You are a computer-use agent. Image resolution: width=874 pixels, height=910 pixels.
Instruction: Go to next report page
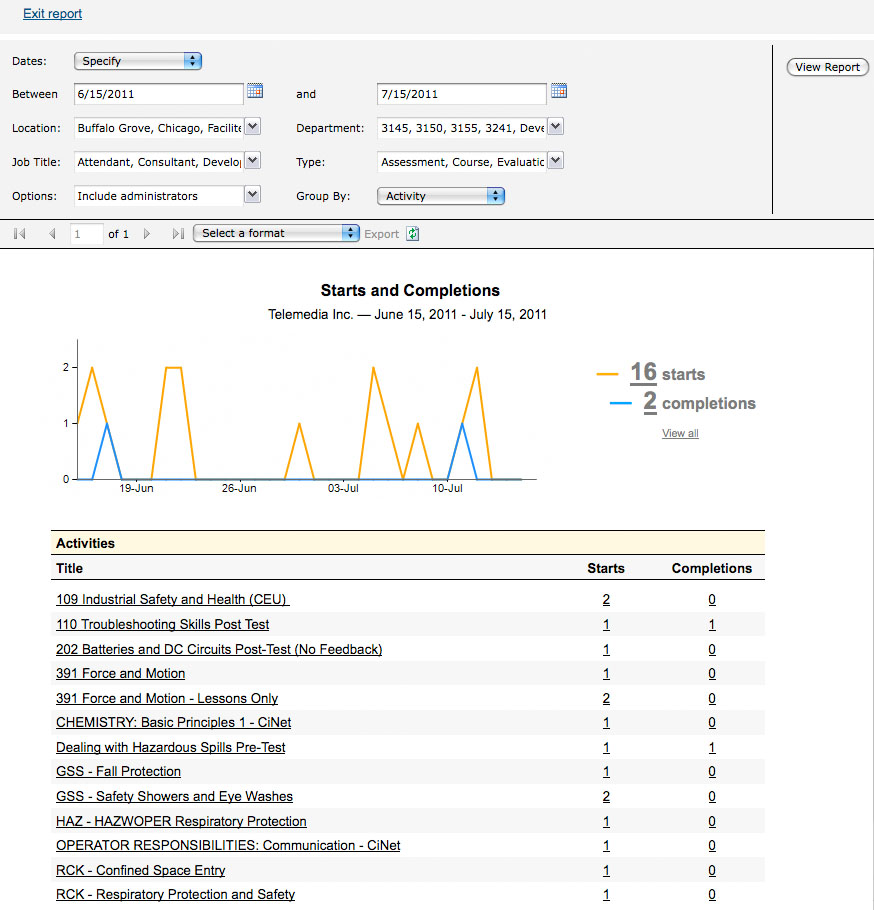(147, 234)
